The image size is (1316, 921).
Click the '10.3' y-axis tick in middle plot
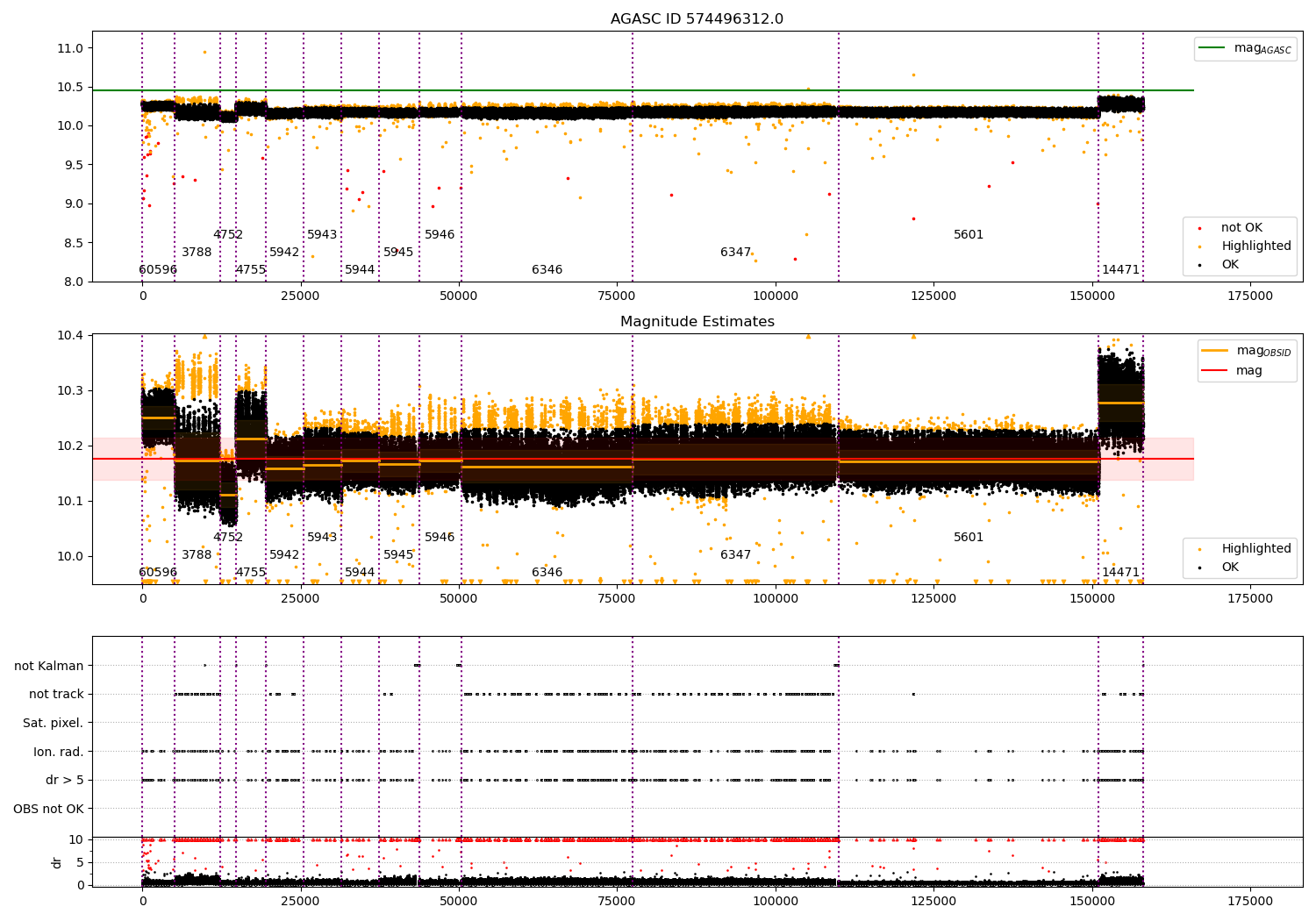click(70, 390)
